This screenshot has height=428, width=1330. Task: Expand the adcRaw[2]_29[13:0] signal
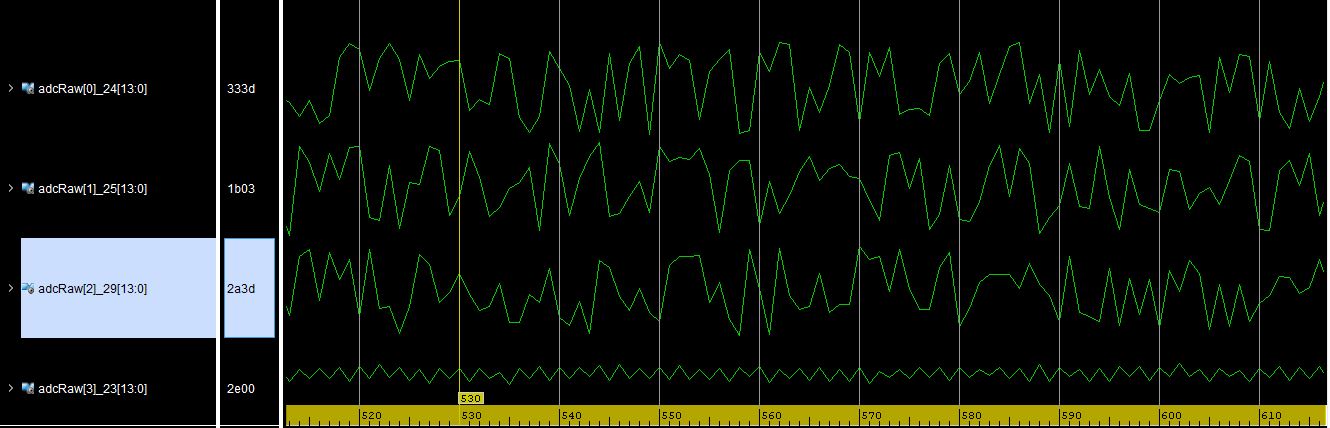[x=10, y=288]
